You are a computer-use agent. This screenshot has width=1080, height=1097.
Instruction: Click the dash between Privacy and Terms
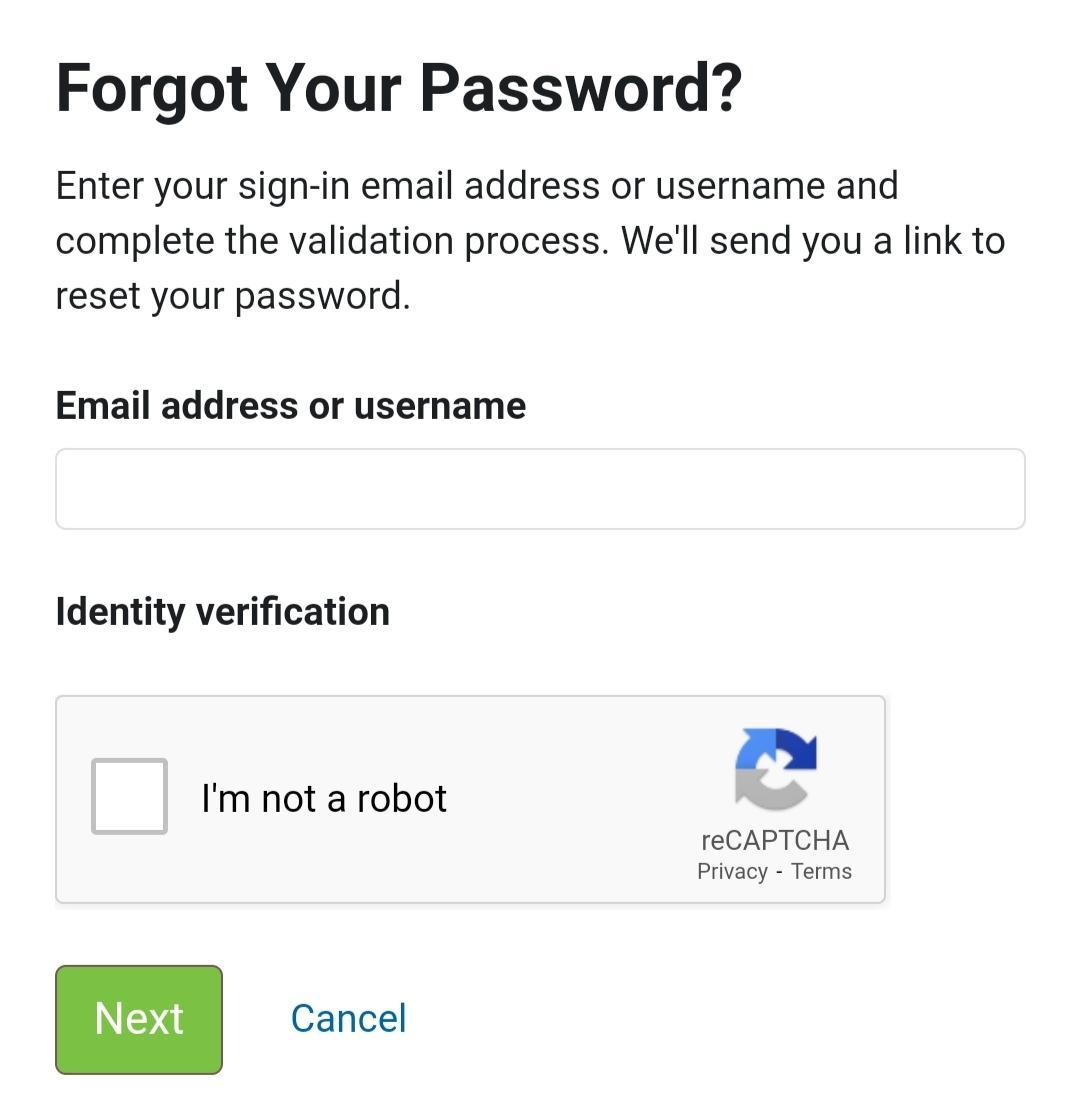[779, 872]
